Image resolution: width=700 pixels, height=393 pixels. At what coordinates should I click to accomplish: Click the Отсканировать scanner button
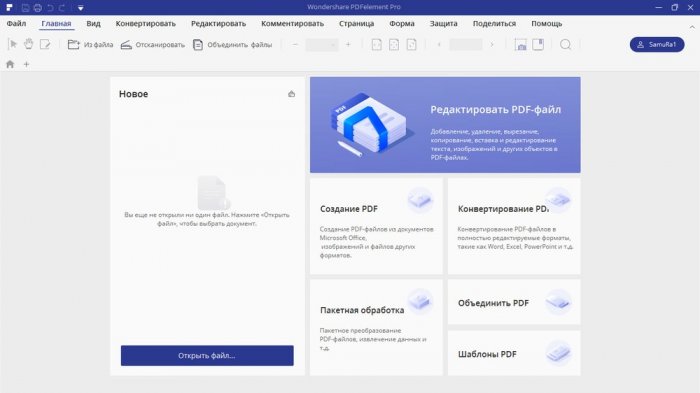[153, 45]
